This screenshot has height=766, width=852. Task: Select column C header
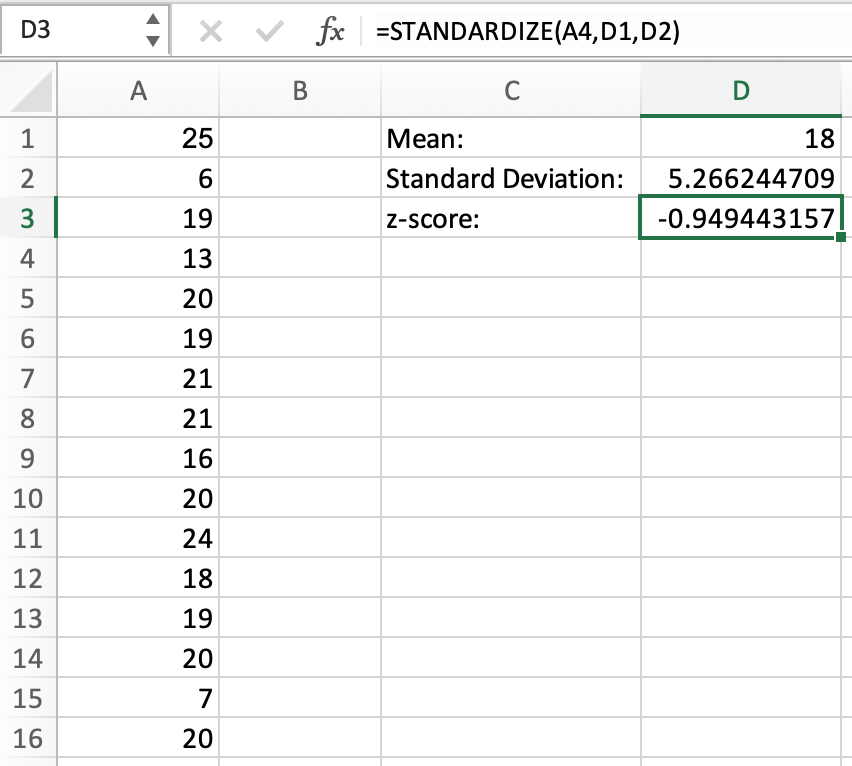pos(511,91)
